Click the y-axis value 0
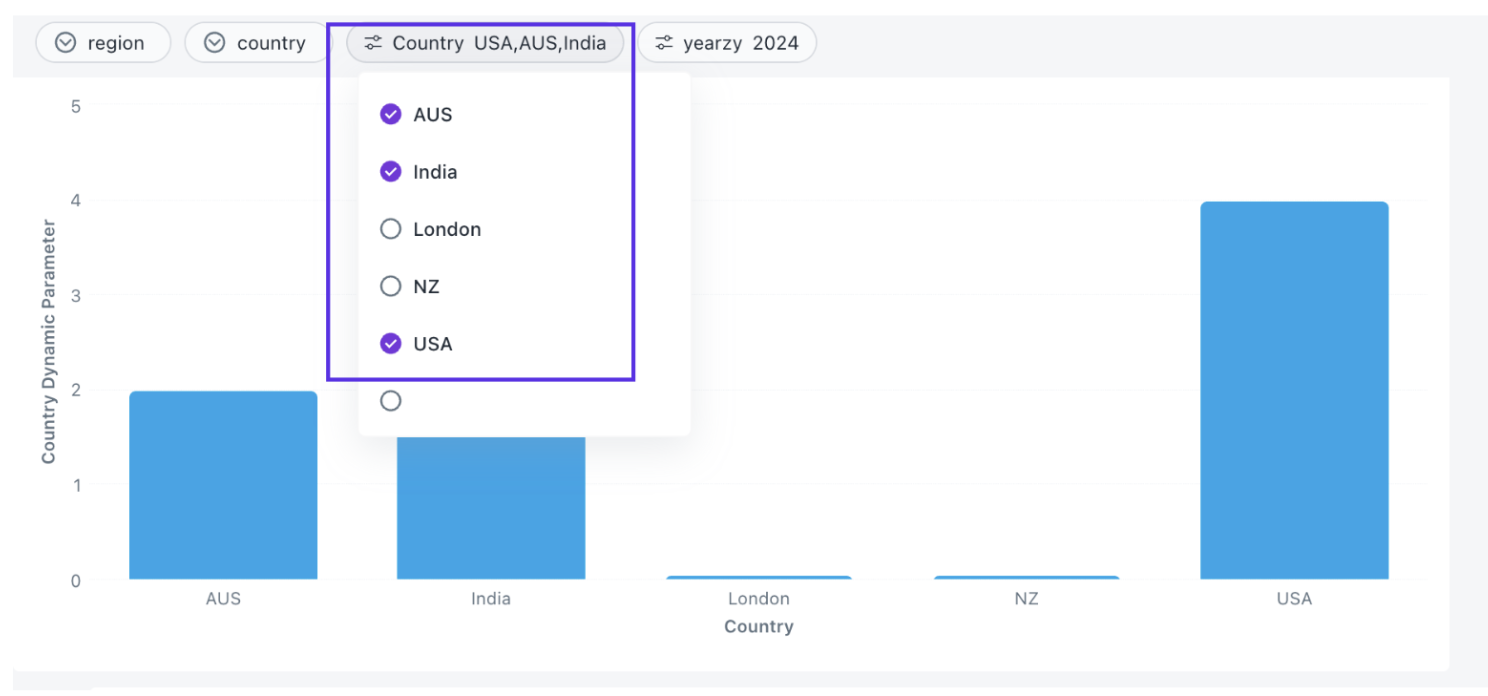 (x=76, y=580)
